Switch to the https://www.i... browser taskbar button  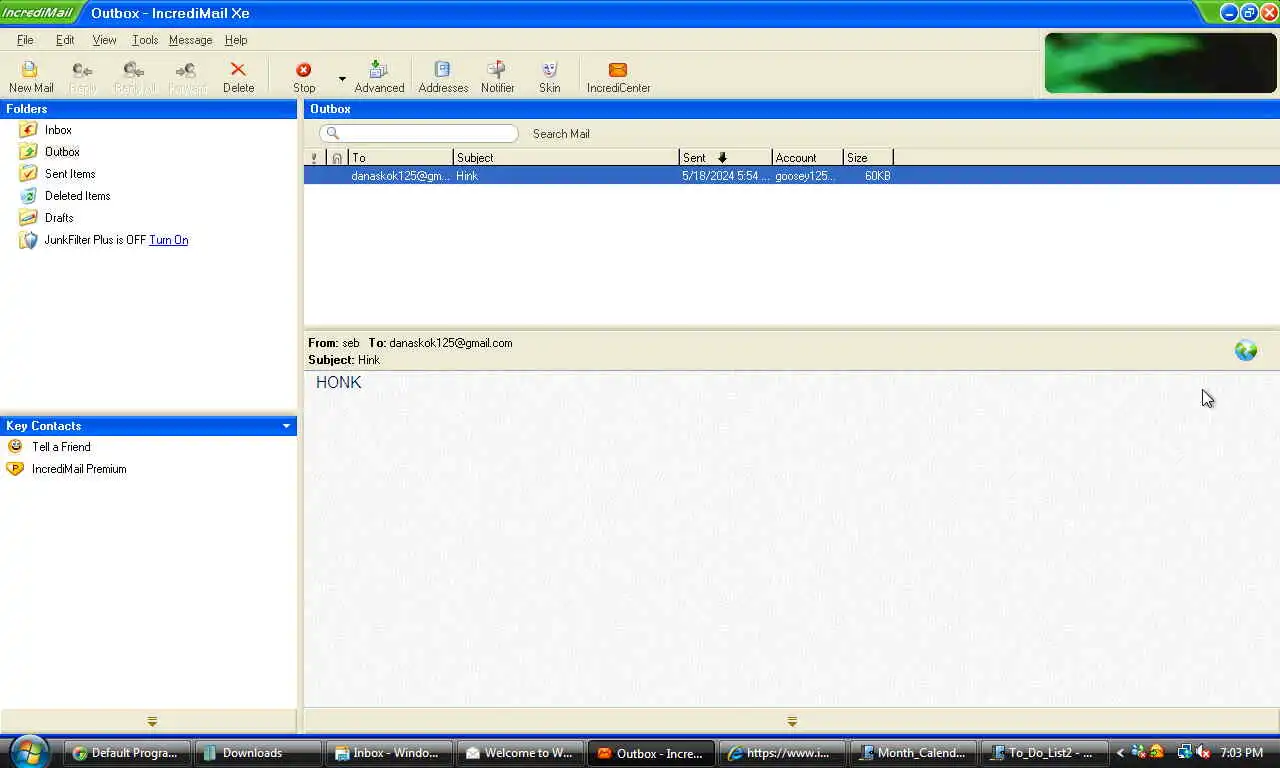(x=781, y=753)
